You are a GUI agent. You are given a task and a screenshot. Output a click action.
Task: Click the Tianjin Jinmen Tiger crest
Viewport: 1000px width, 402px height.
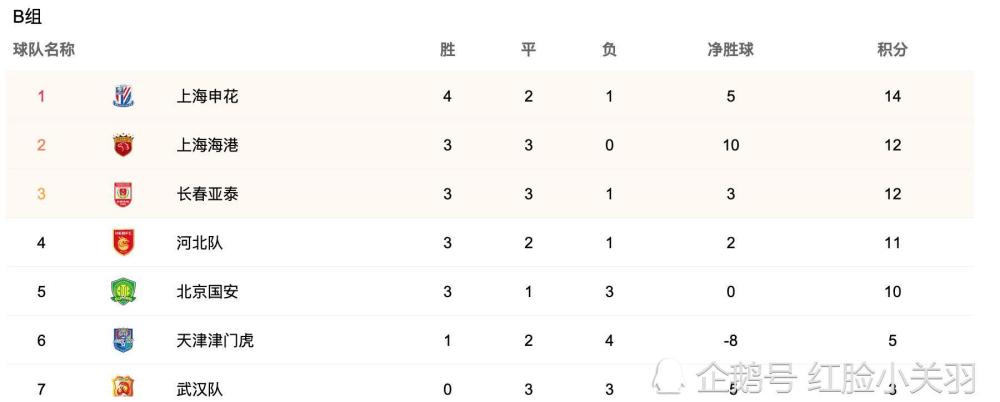tap(123, 340)
